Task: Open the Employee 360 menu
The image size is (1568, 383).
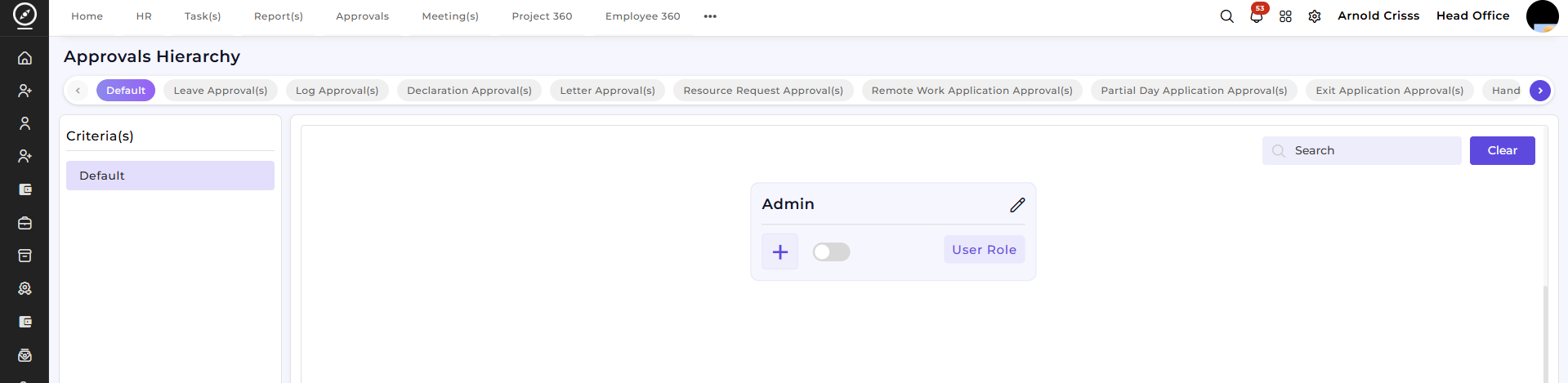Action: (x=642, y=16)
